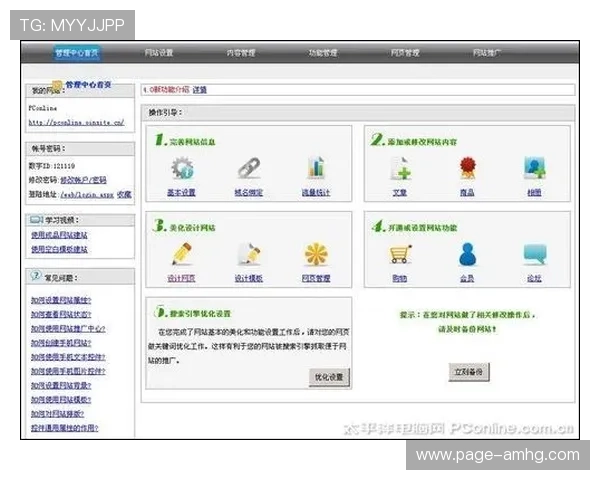Click the 论坛 text link
Screen dimensions: 600x480
(x=535, y=278)
